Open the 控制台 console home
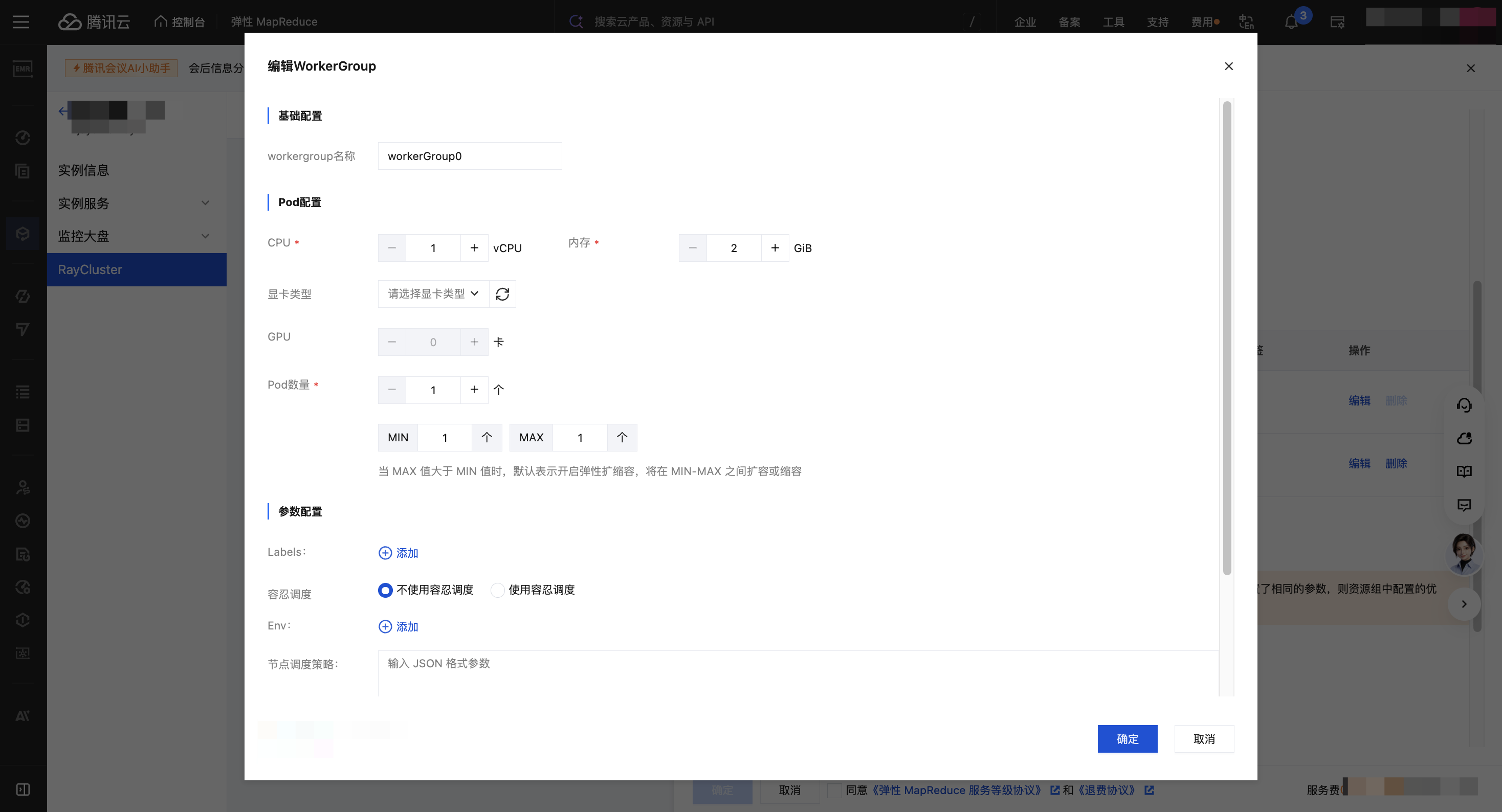Viewport: 1502px width, 812px height. (x=180, y=21)
